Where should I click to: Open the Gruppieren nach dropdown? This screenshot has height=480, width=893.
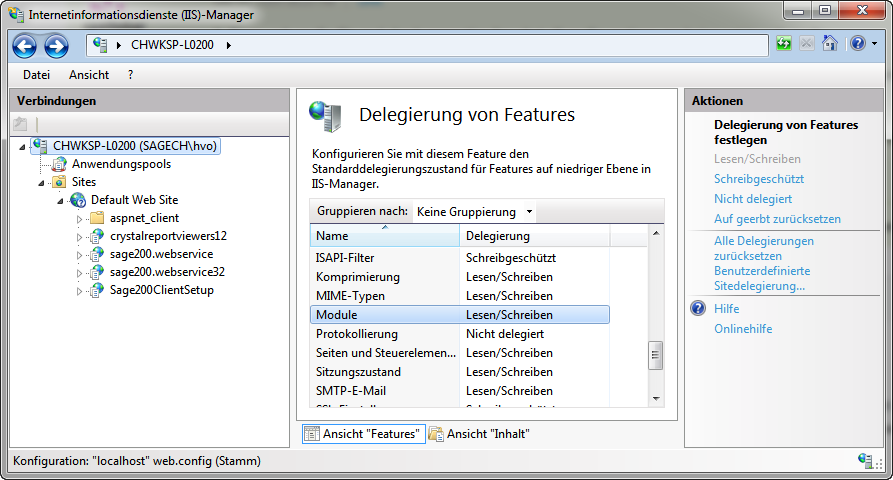pos(474,212)
